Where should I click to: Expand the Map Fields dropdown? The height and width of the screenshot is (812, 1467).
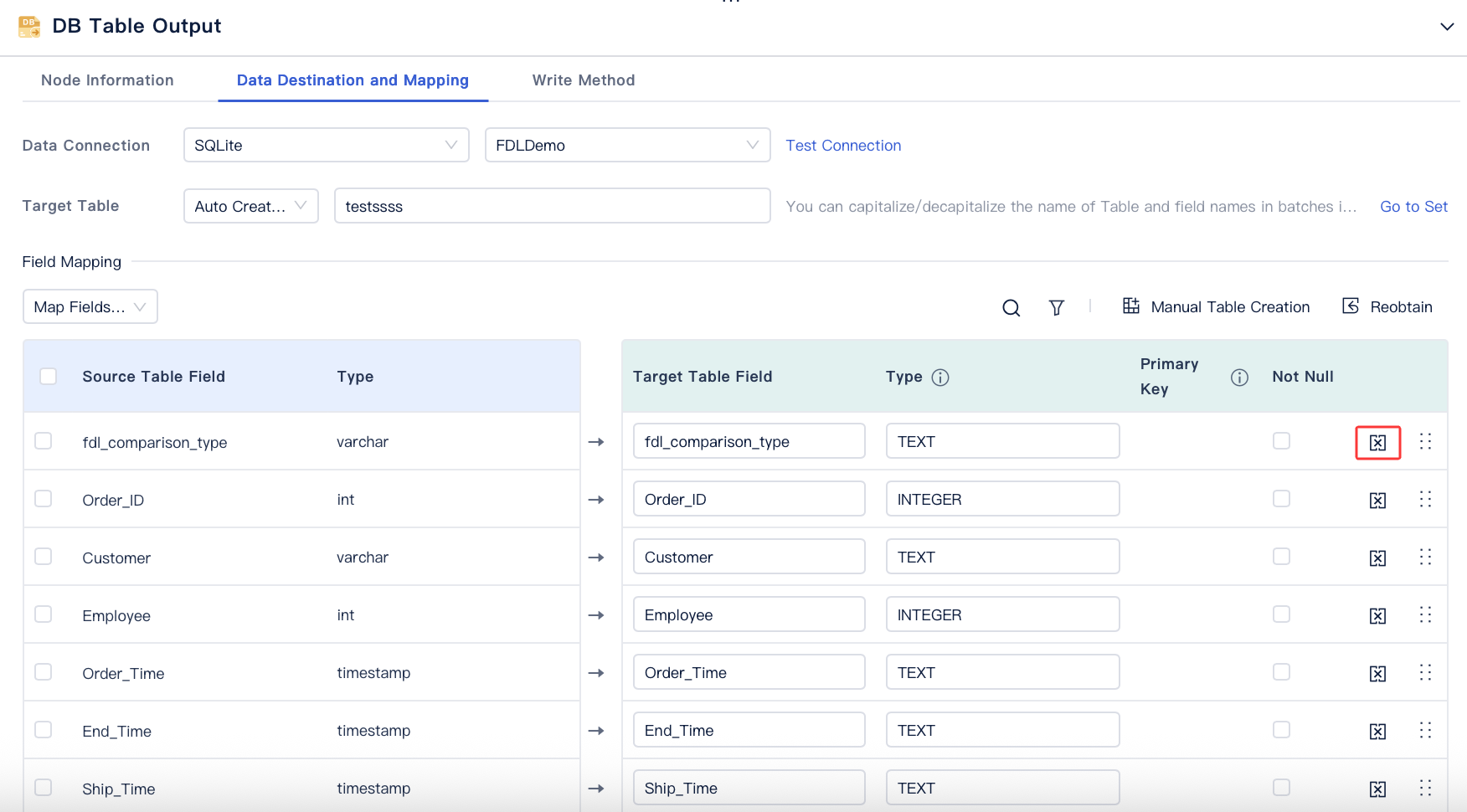90,306
